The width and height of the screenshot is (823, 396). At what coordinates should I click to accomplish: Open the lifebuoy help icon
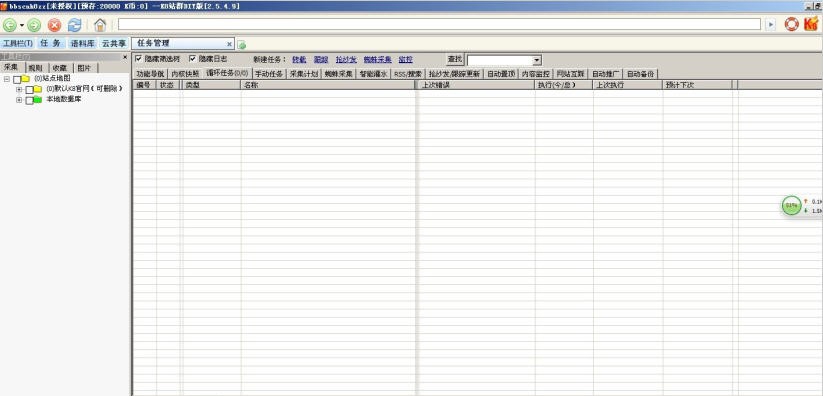[792, 24]
